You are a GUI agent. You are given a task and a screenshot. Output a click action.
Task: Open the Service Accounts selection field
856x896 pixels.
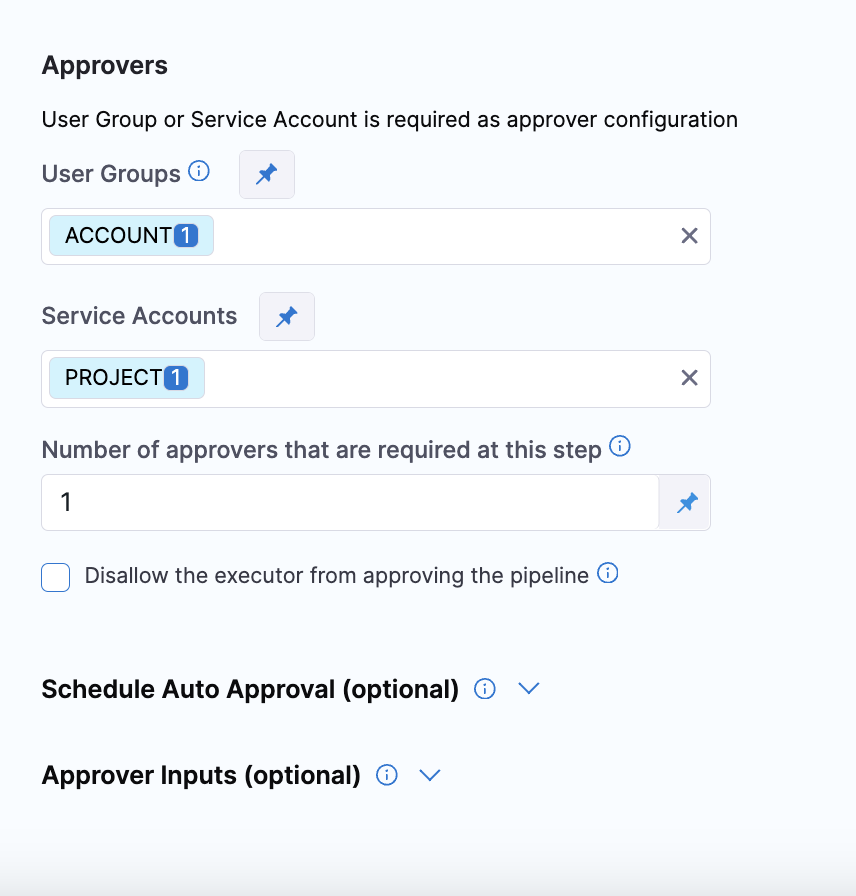tap(440, 378)
